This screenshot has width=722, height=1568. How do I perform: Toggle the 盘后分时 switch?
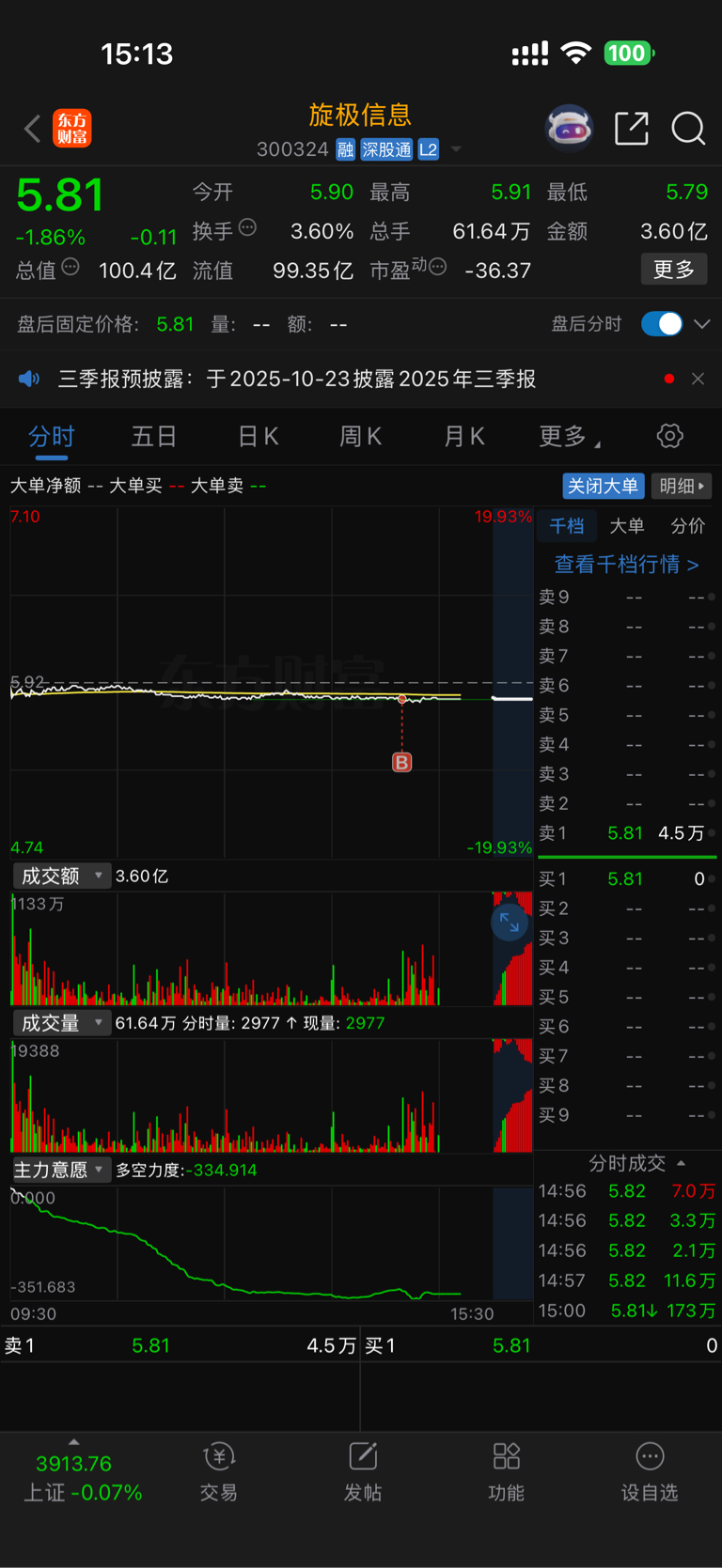[662, 324]
